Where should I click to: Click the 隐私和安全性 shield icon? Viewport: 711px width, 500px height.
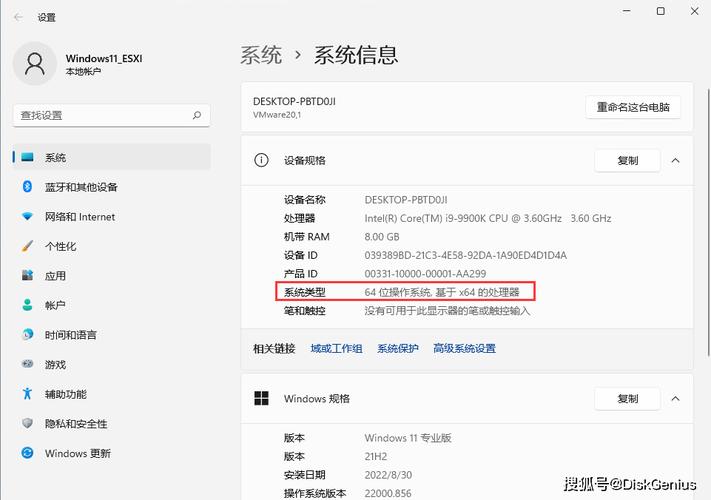[x=27, y=423]
